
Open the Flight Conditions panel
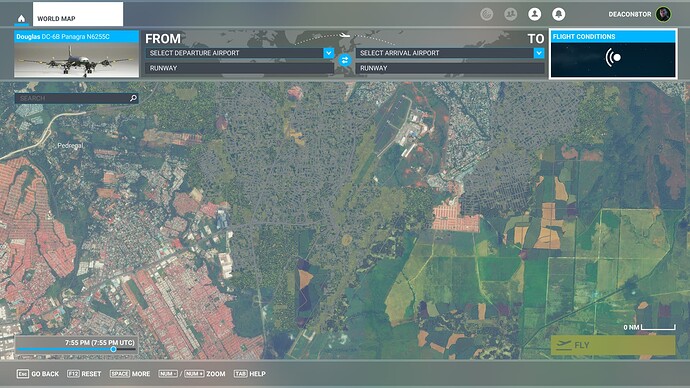click(613, 54)
